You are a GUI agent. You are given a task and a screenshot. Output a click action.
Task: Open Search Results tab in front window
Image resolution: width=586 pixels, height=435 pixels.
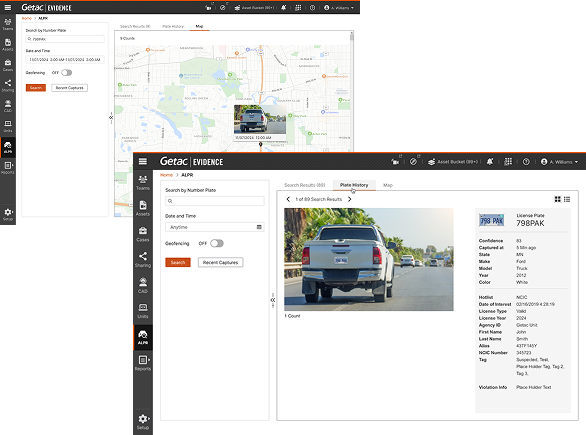[305, 185]
